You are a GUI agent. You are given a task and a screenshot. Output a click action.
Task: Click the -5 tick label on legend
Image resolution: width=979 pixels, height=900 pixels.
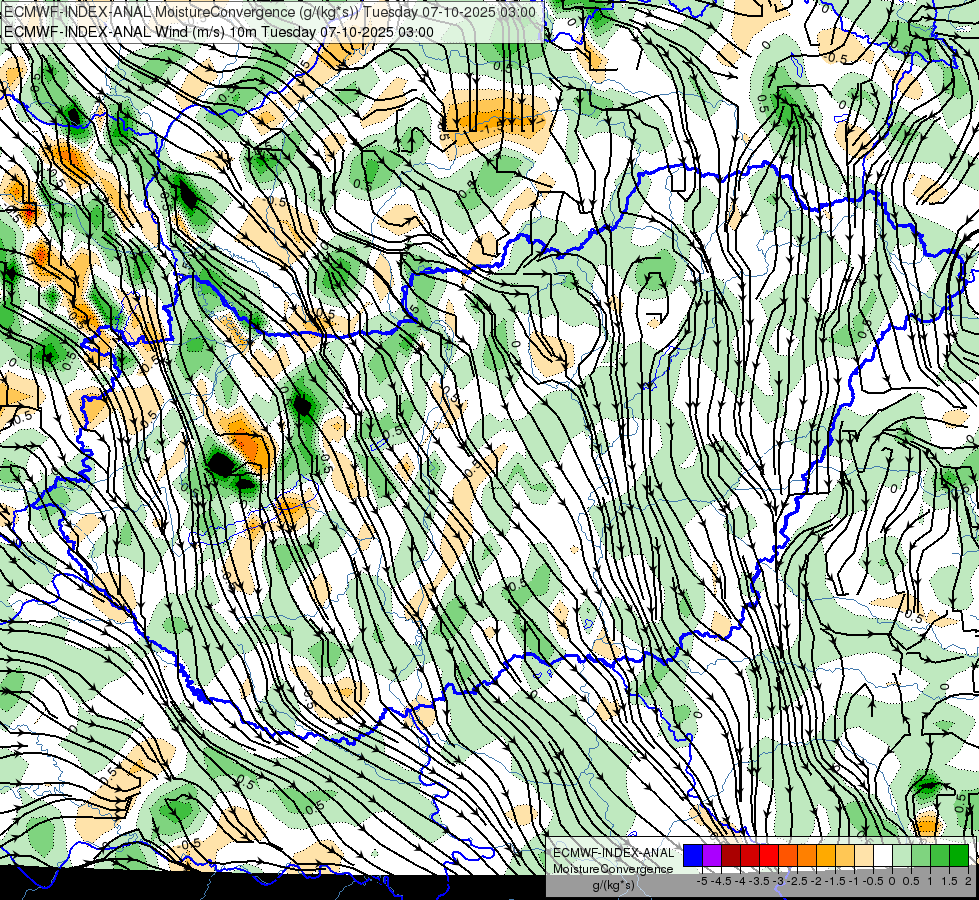pyautogui.click(x=702, y=881)
